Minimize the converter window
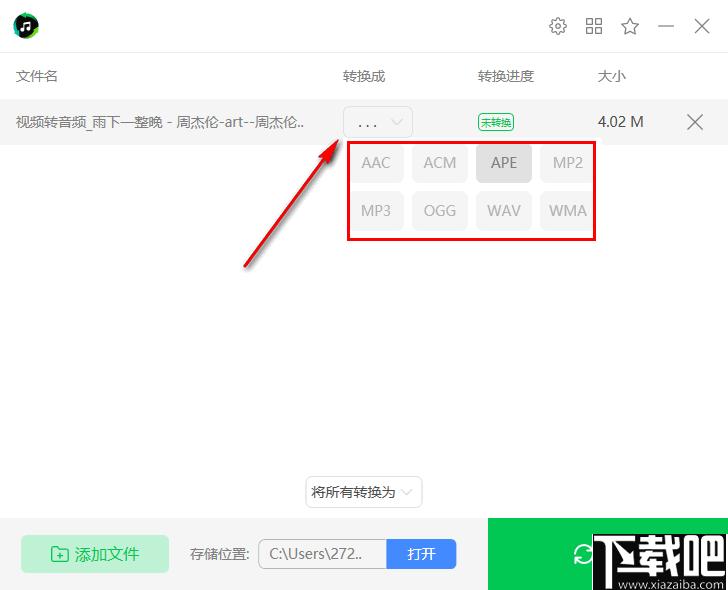The image size is (728, 590). click(x=666, y=26)
